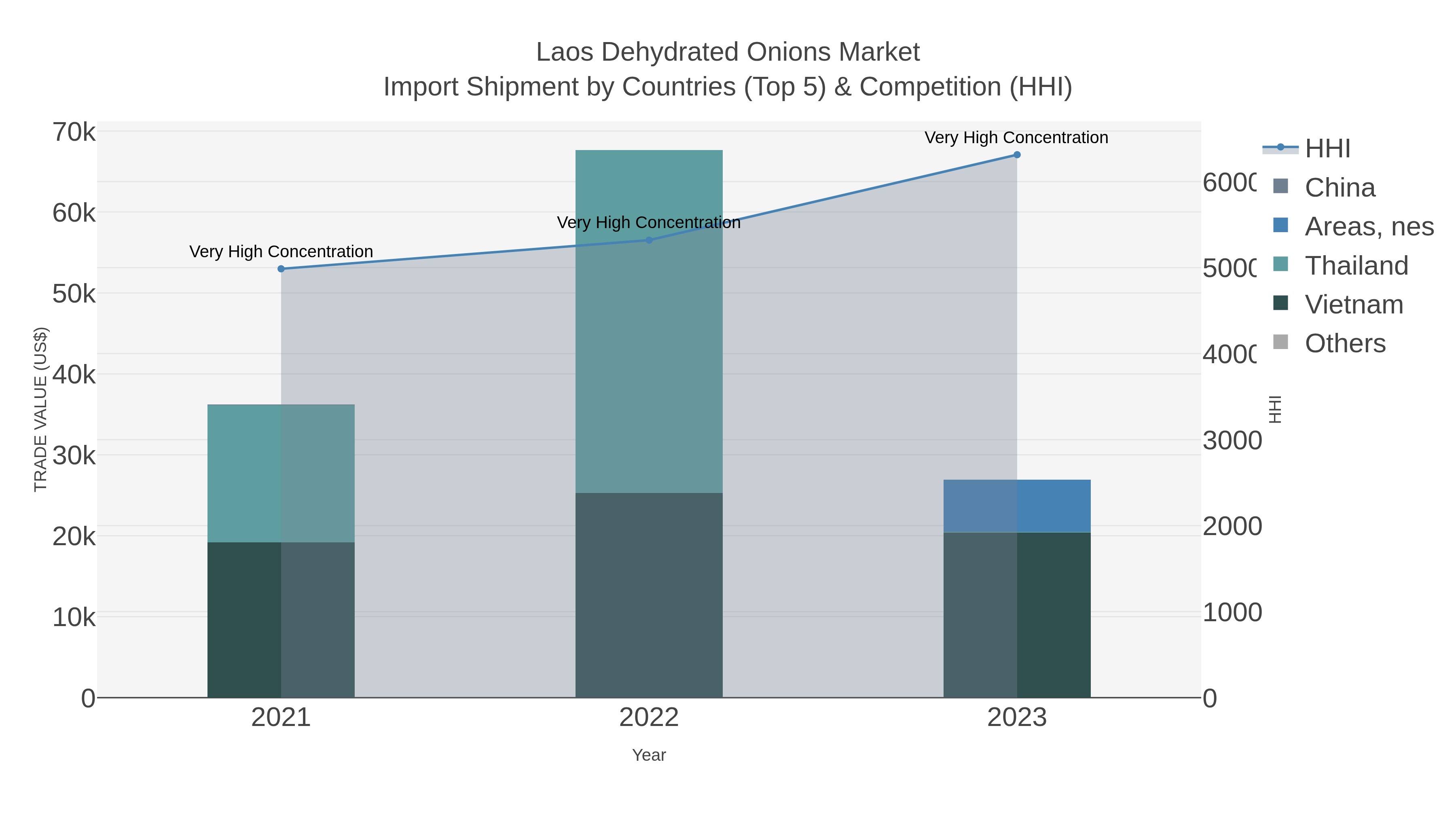Click the 70k left axis tick
Image resolution: width=1456 pixels, height=819 pixels.
click(x=74, y=132)
